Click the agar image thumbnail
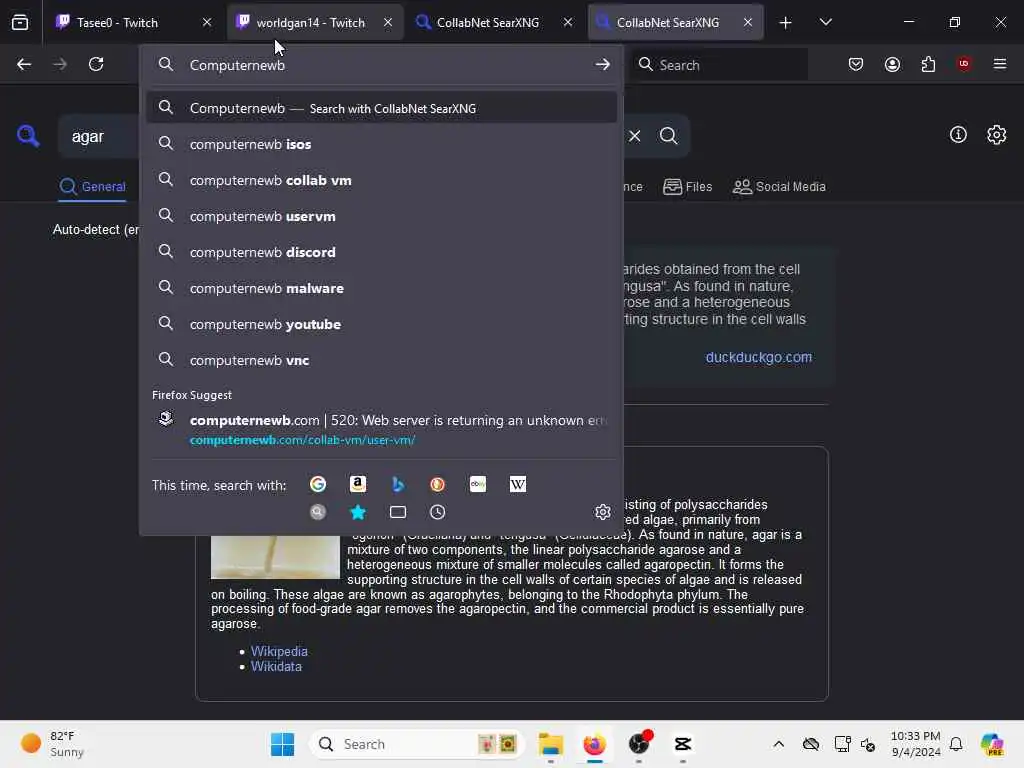 275,557
